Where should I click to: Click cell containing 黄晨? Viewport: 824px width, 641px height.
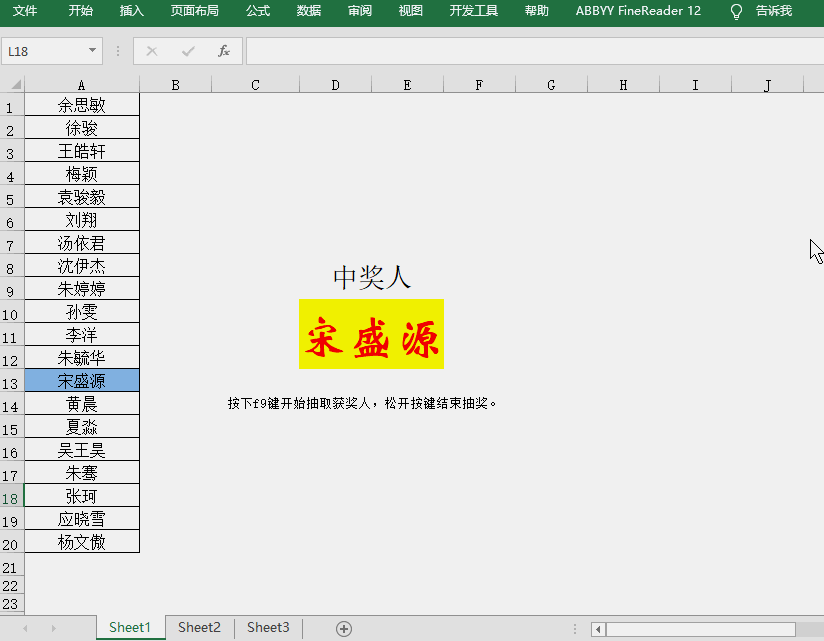click(x=81, y=404)
